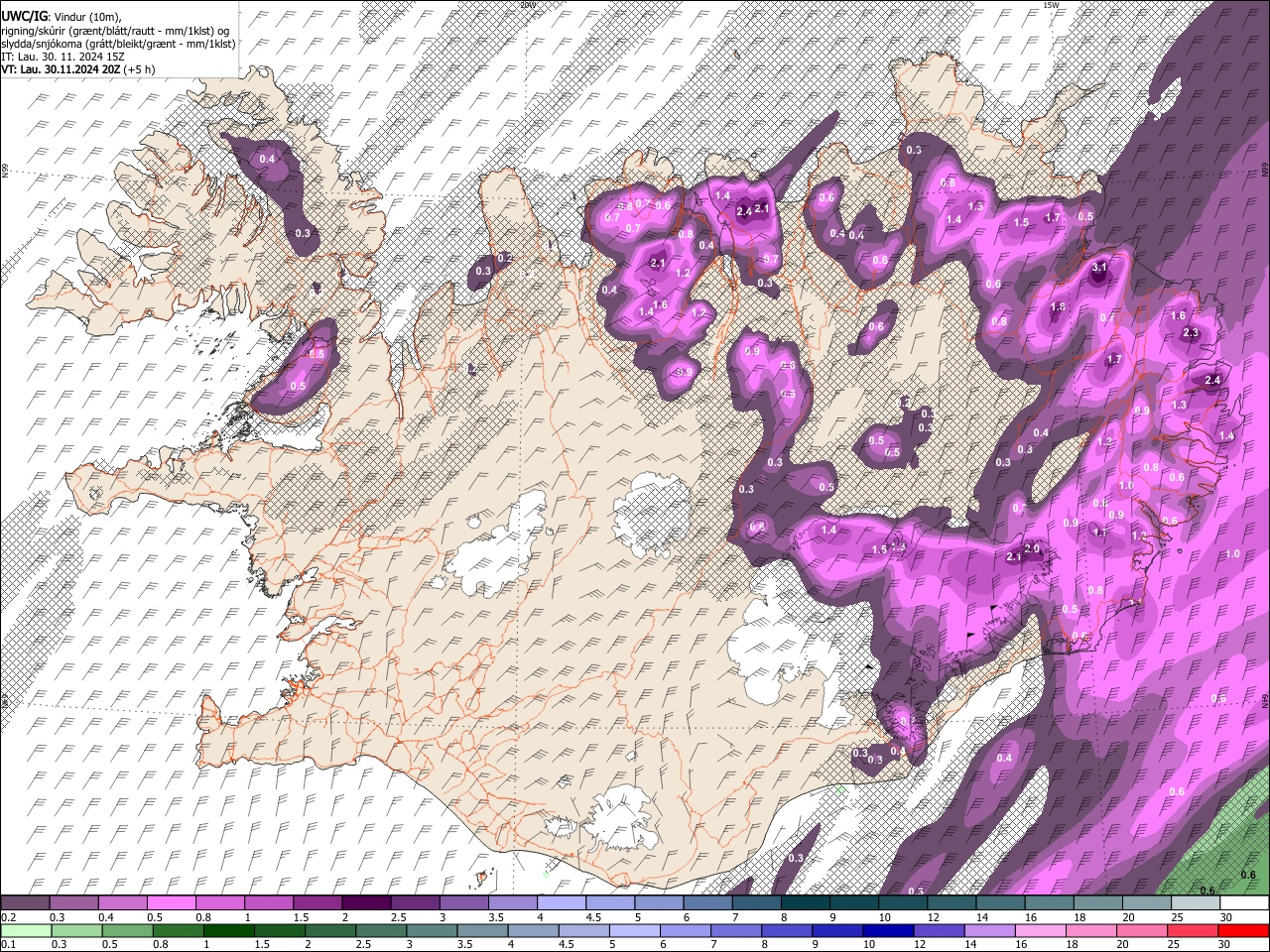Click the '3.1' precipitation value on map
Image resolution: width=1270 pixels, height=952 pixels.
pyautogui.click(x=1099, y=268)
